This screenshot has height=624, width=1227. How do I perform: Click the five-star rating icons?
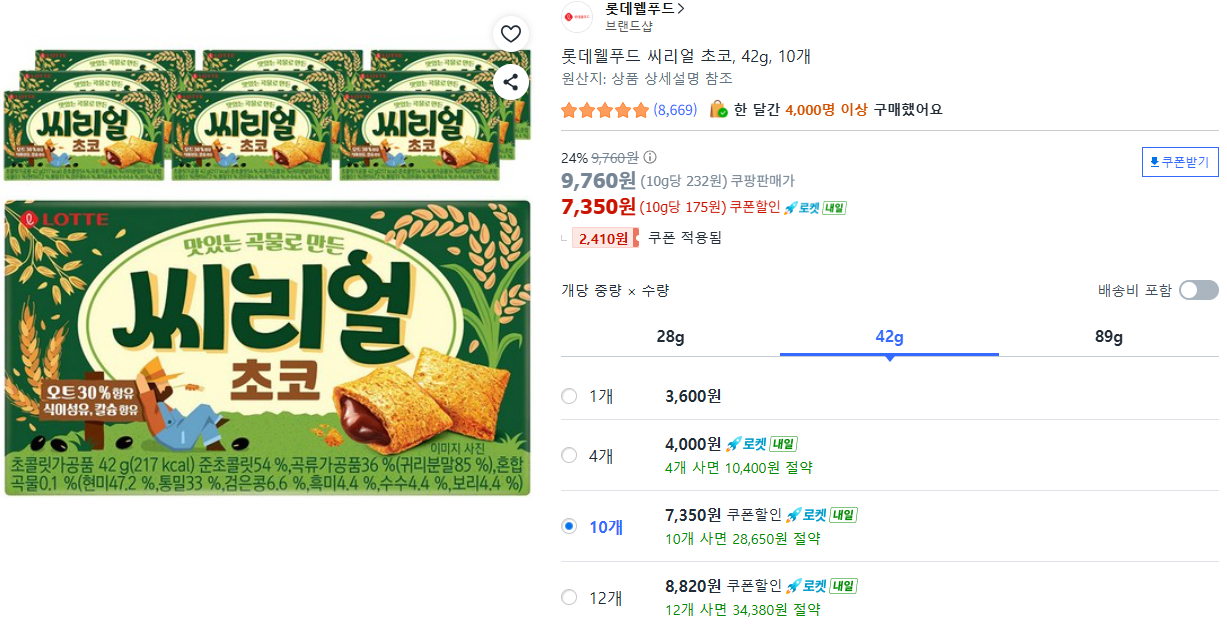605,110
